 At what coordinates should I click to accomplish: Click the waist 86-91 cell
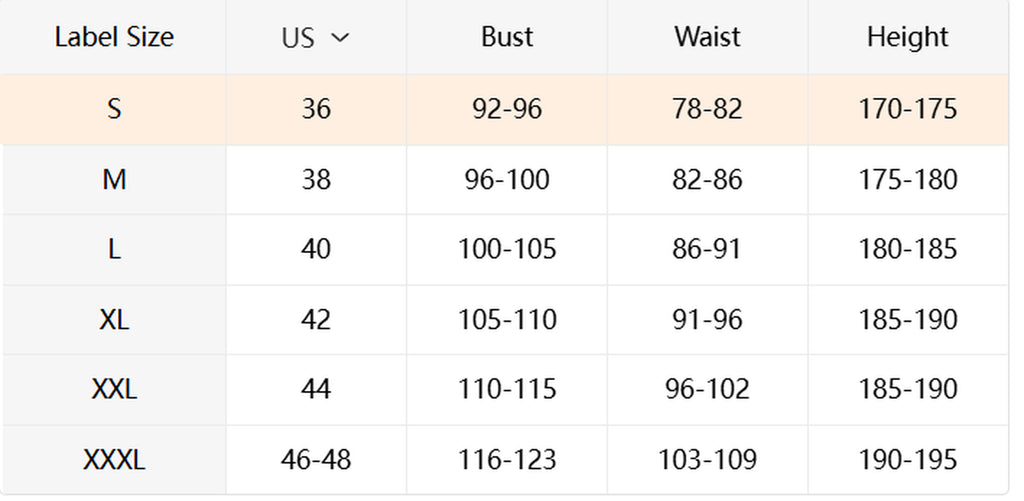pyautogui.click(x=707, y=250)
